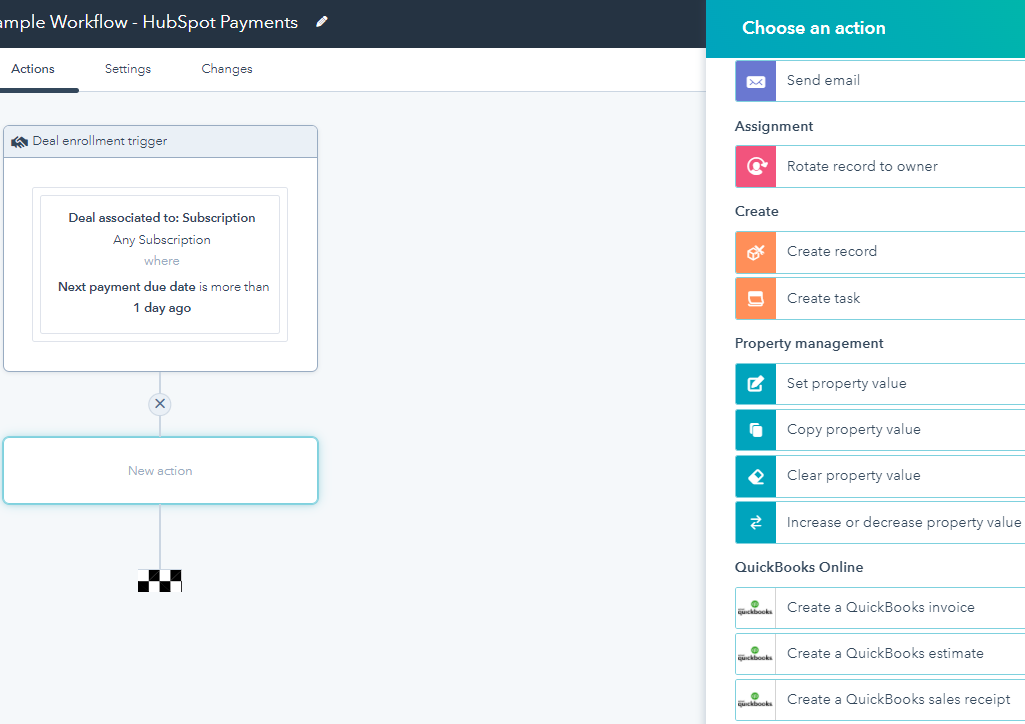Select the Actions tab
This screenshot has height=724, width=1025.
point(33,69)
